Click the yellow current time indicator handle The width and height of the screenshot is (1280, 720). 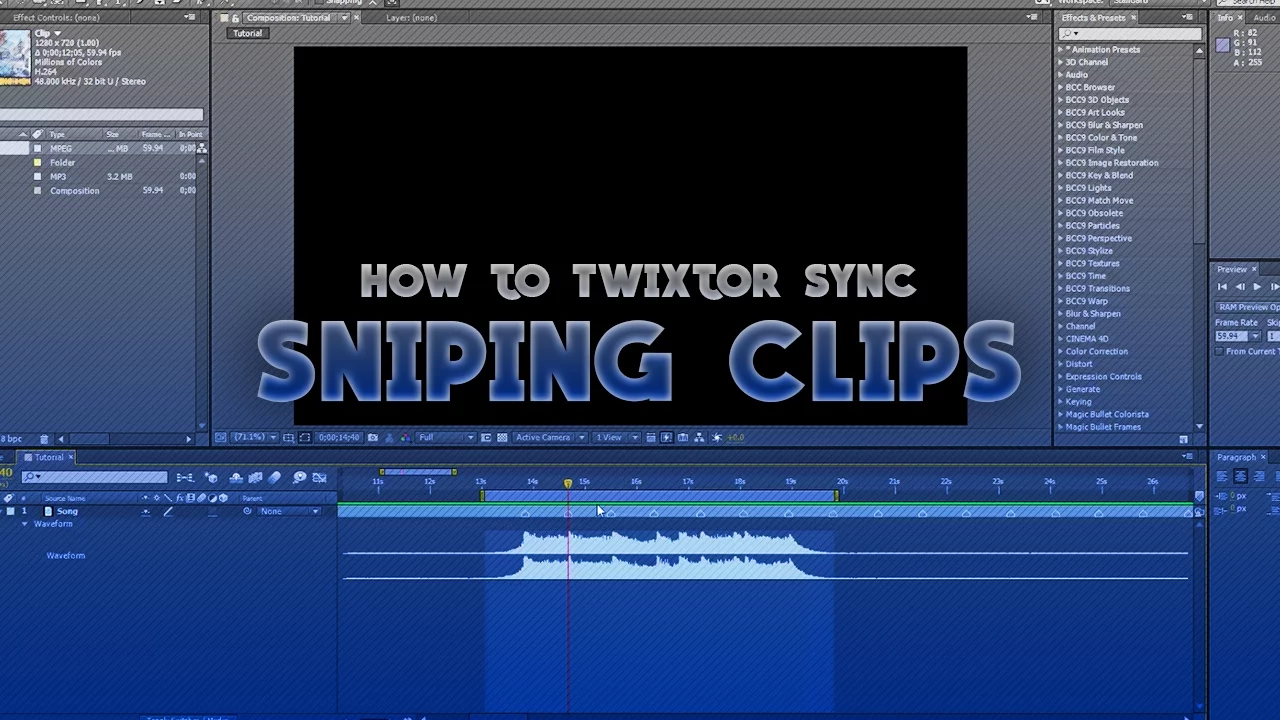click(x=568, y=484)
